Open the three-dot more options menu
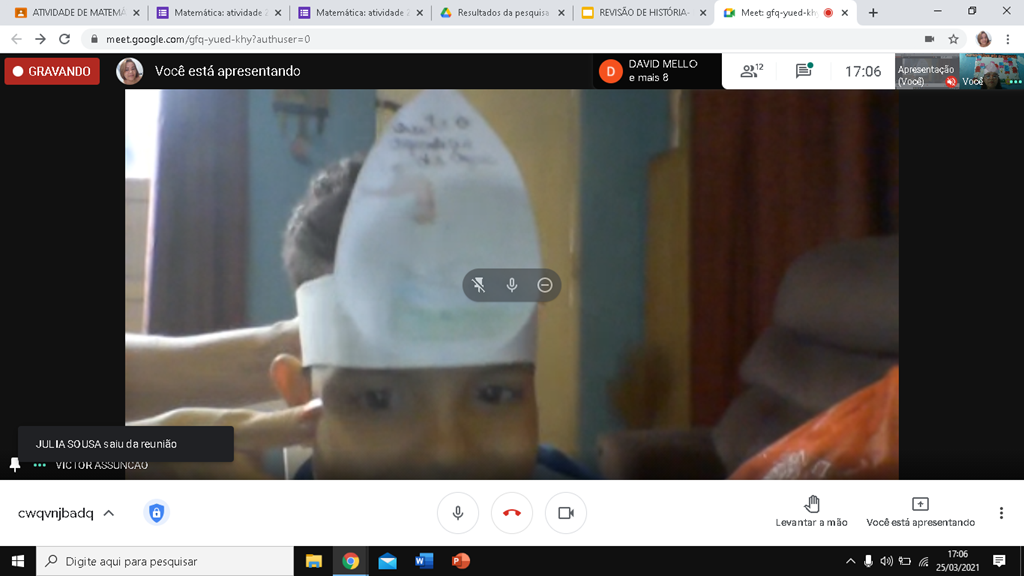 point(1001,513)
